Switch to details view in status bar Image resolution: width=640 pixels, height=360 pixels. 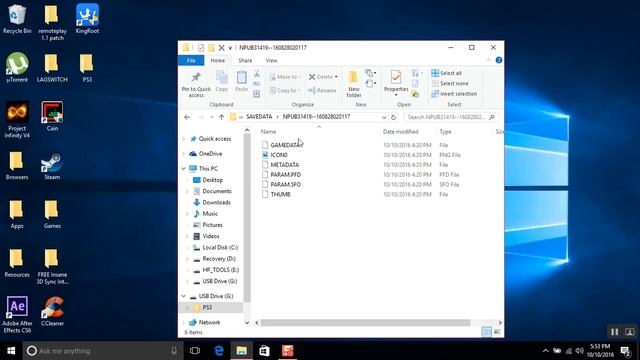click(486, 332)
